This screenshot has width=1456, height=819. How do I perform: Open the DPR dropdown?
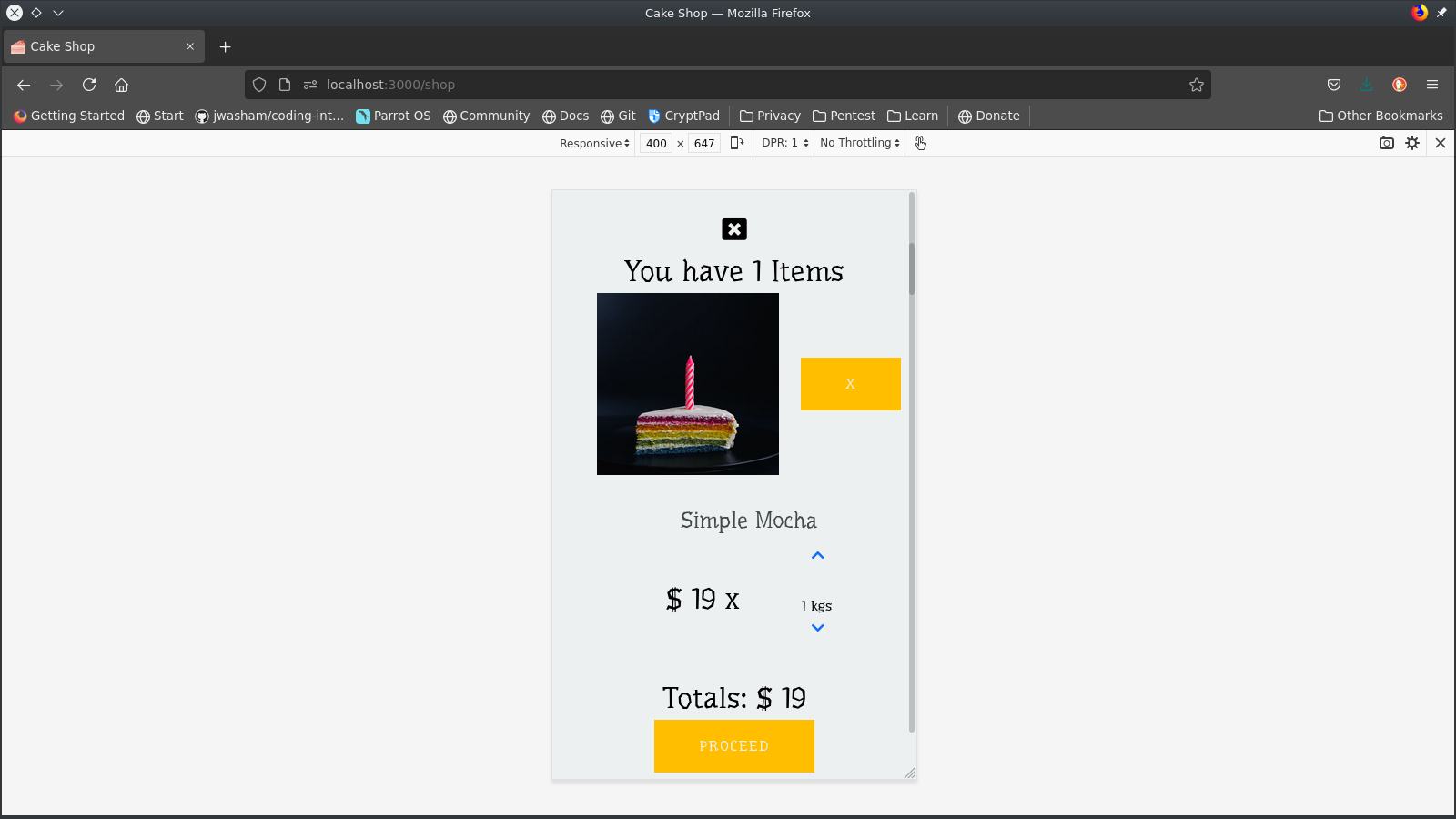784,143
